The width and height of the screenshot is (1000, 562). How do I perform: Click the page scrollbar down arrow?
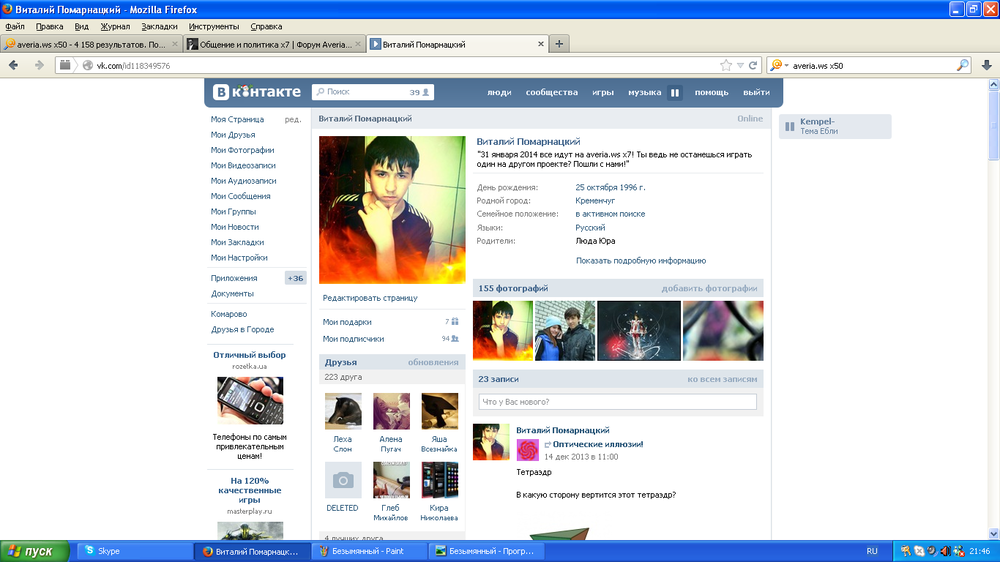click(994, 533)
